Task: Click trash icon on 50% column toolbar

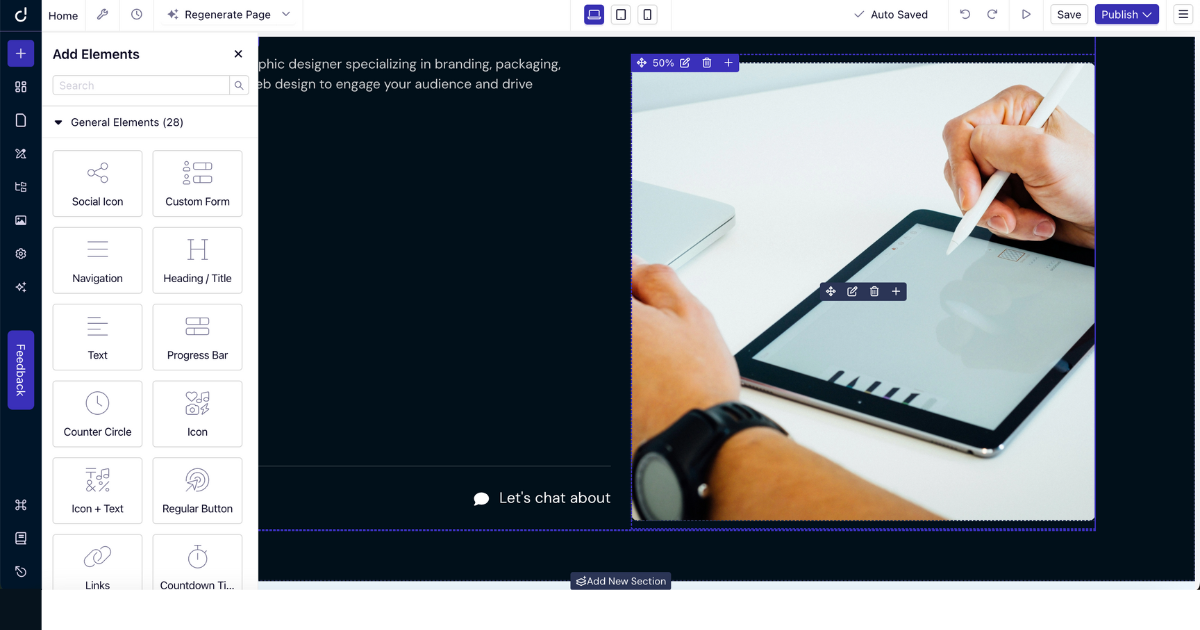Action: (x=707, y=63)
